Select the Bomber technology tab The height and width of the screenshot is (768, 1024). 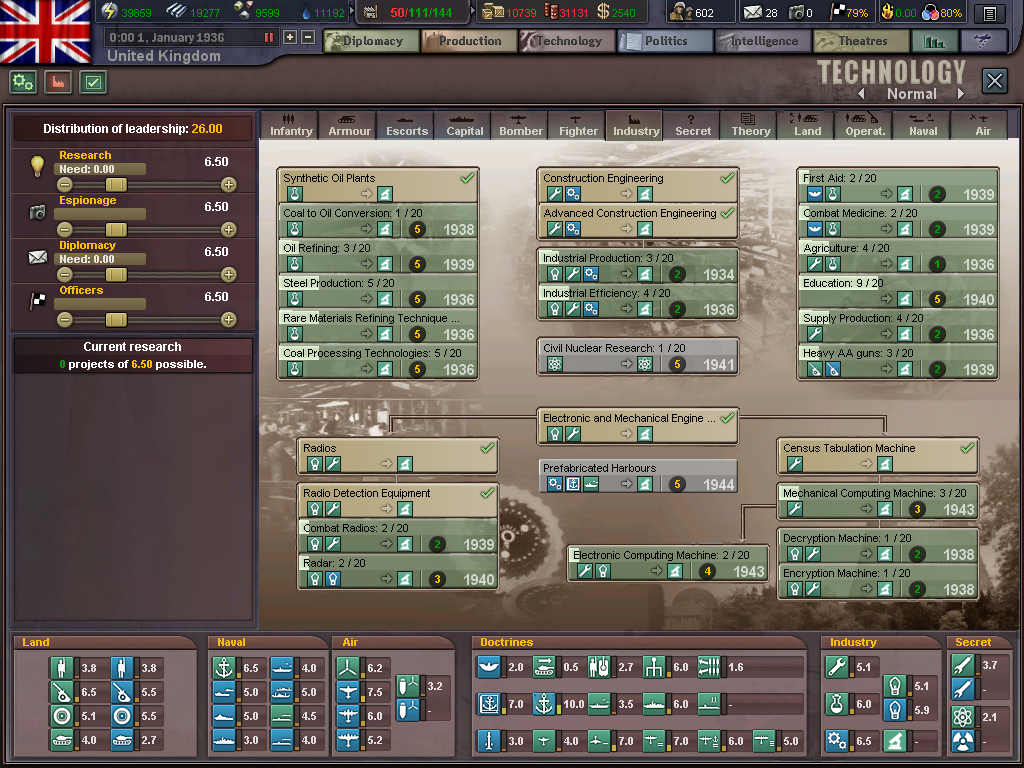(x=520, y=125)
